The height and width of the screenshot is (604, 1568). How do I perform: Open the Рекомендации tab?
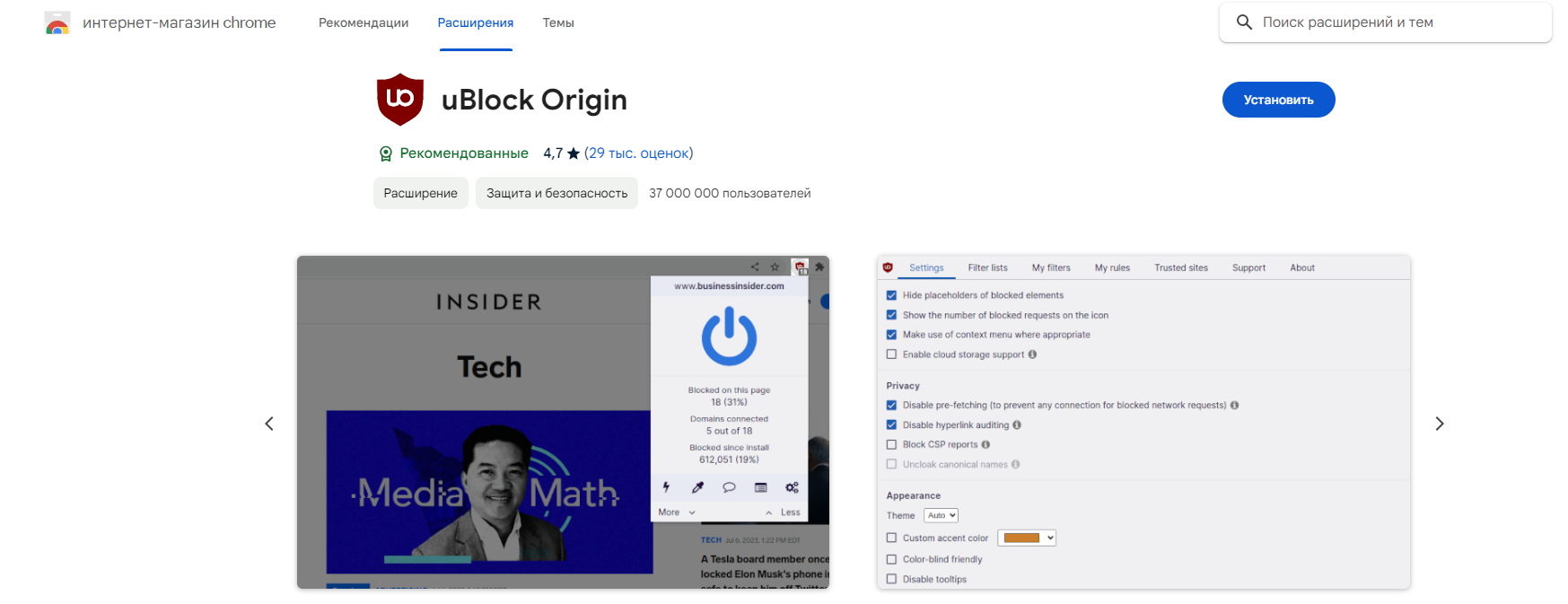click(364, 23)
